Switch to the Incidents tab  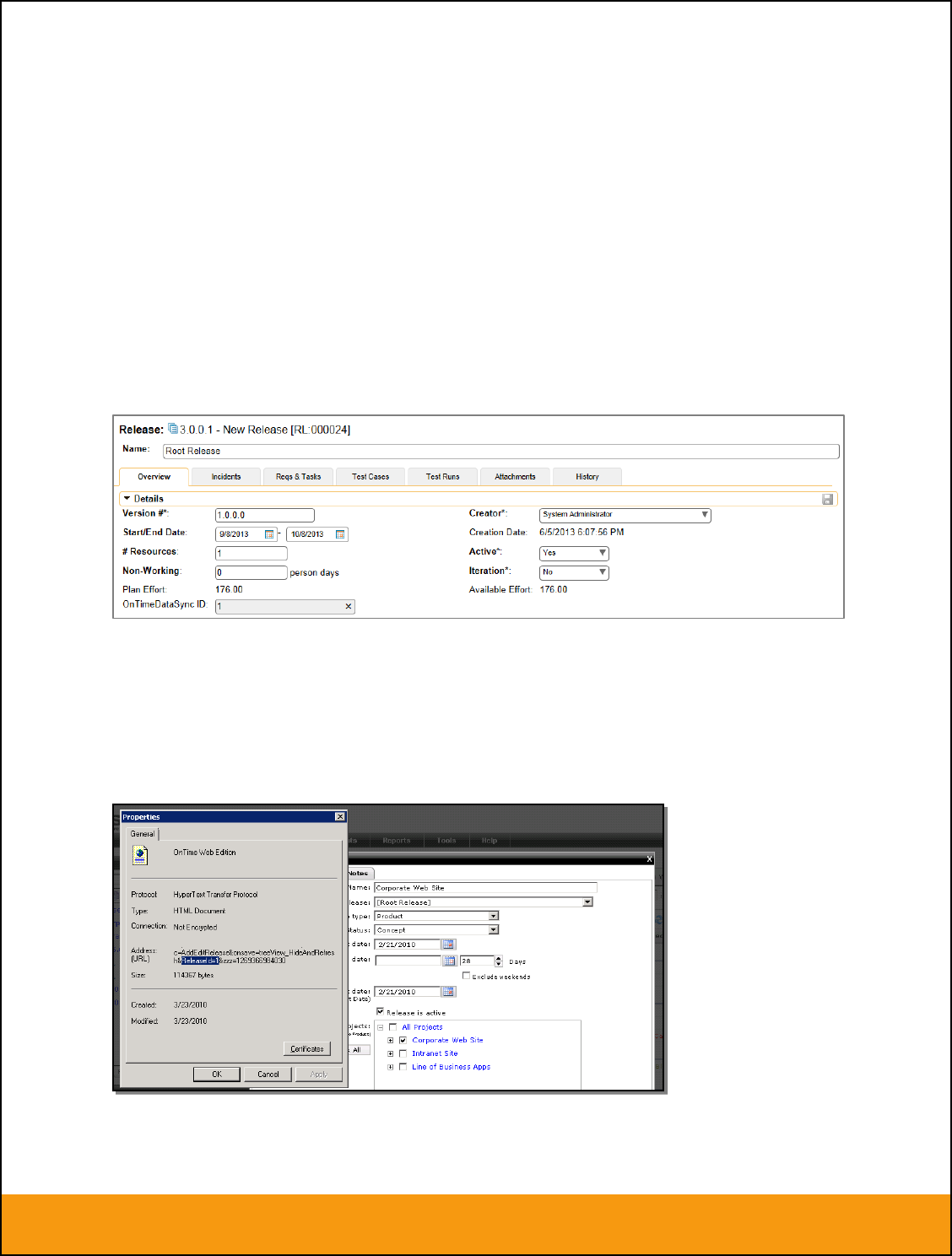pos(225,477)
